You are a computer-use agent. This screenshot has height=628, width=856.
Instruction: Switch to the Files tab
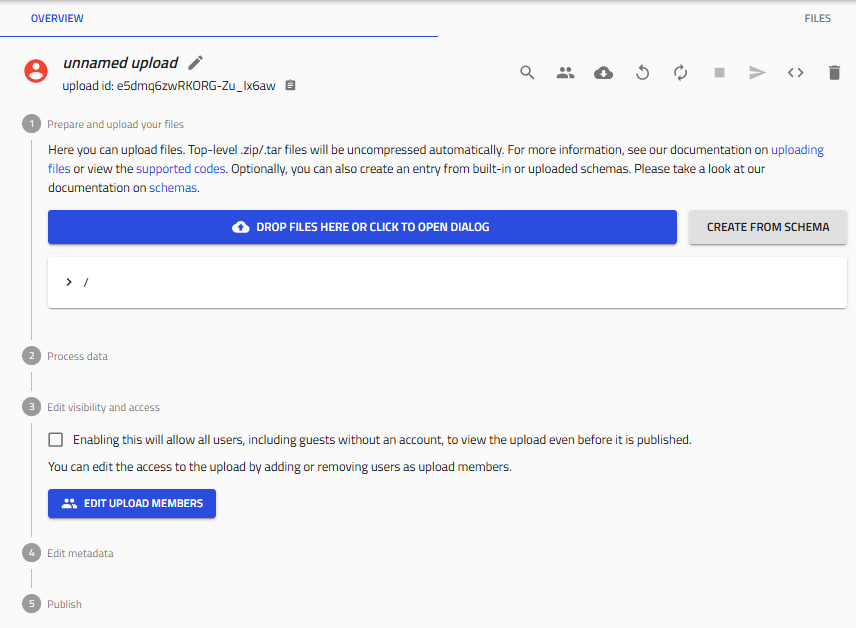817,19
